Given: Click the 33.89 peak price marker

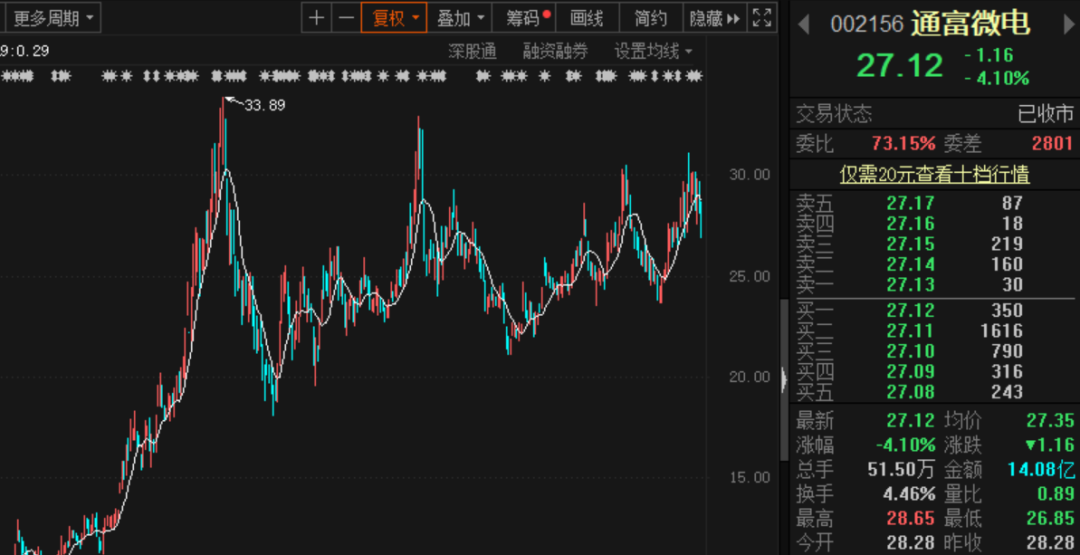Looking at the screenshot, I should pos(263,104).
